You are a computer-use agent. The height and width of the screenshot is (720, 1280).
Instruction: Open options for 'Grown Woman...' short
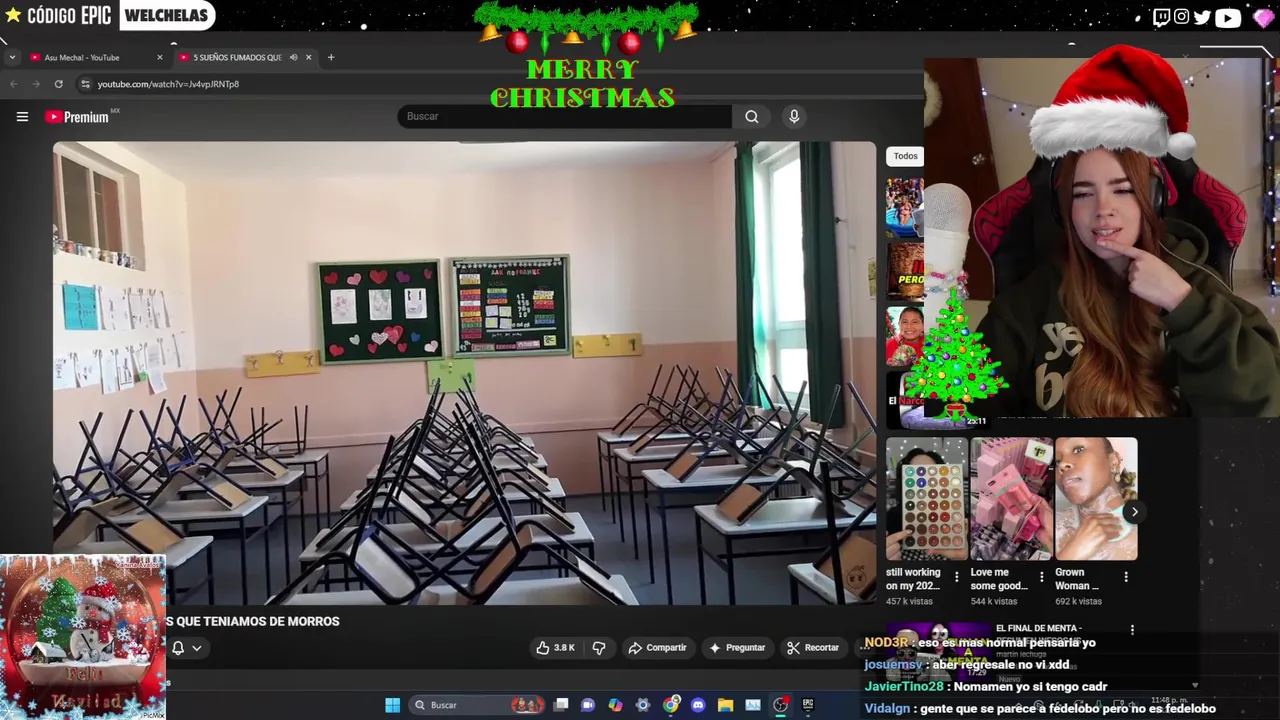point(1126,577)
